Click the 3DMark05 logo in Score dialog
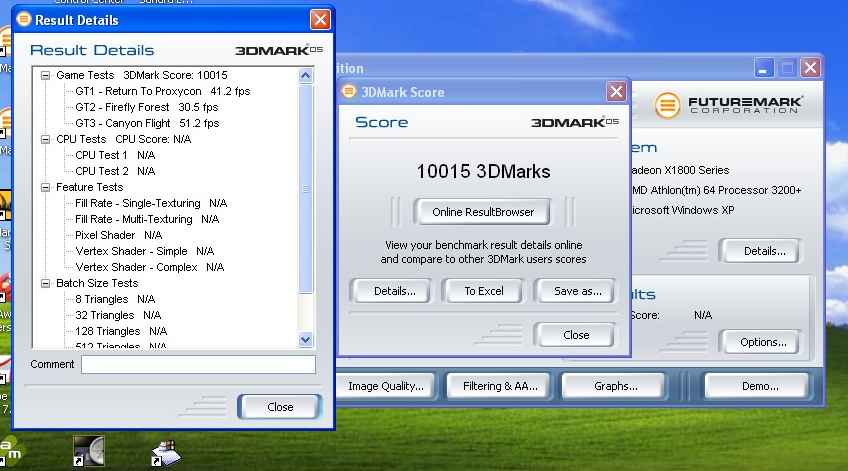 point(574,122)
